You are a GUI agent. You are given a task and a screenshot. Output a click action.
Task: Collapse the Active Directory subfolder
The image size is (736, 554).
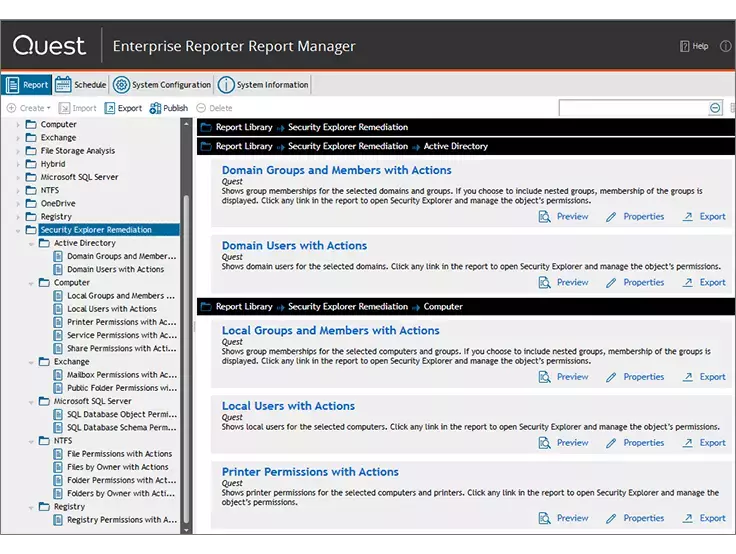point(31,244)
